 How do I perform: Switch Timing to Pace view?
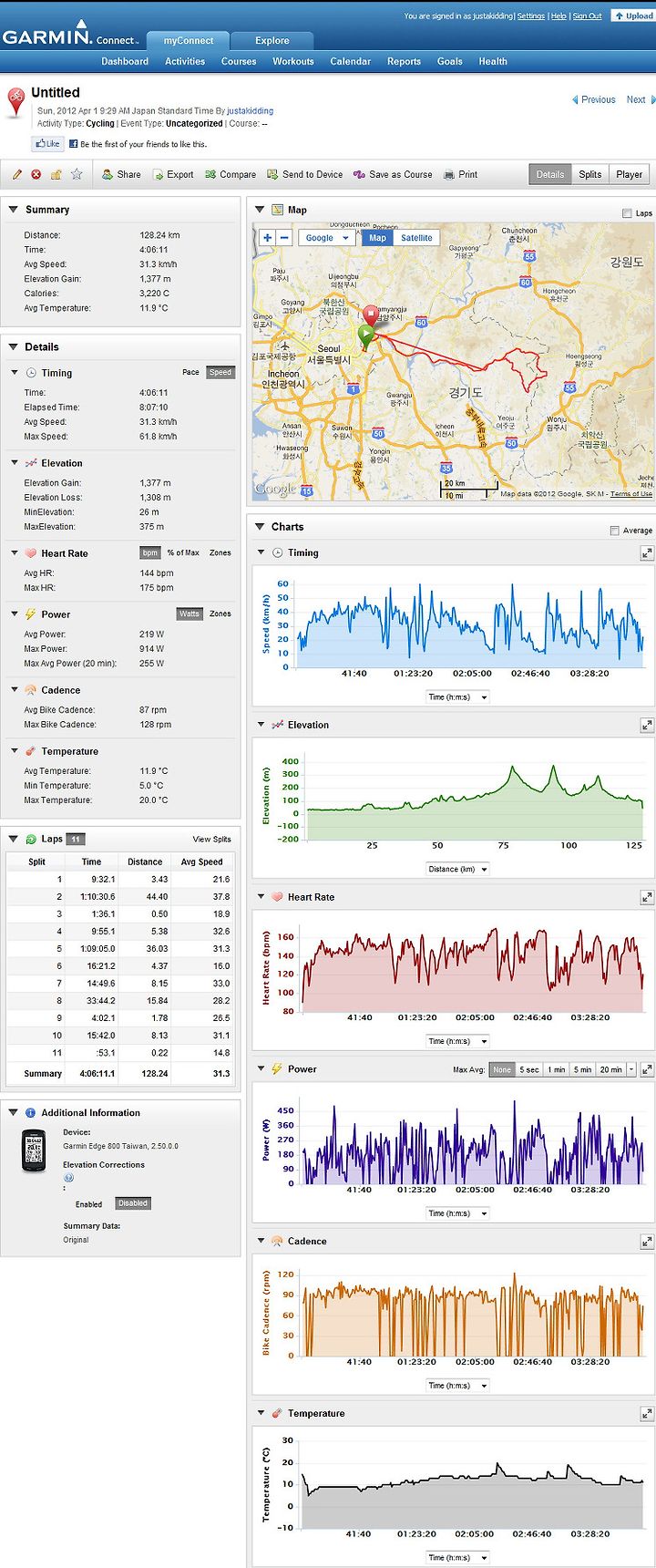click(x=190, y=372)
